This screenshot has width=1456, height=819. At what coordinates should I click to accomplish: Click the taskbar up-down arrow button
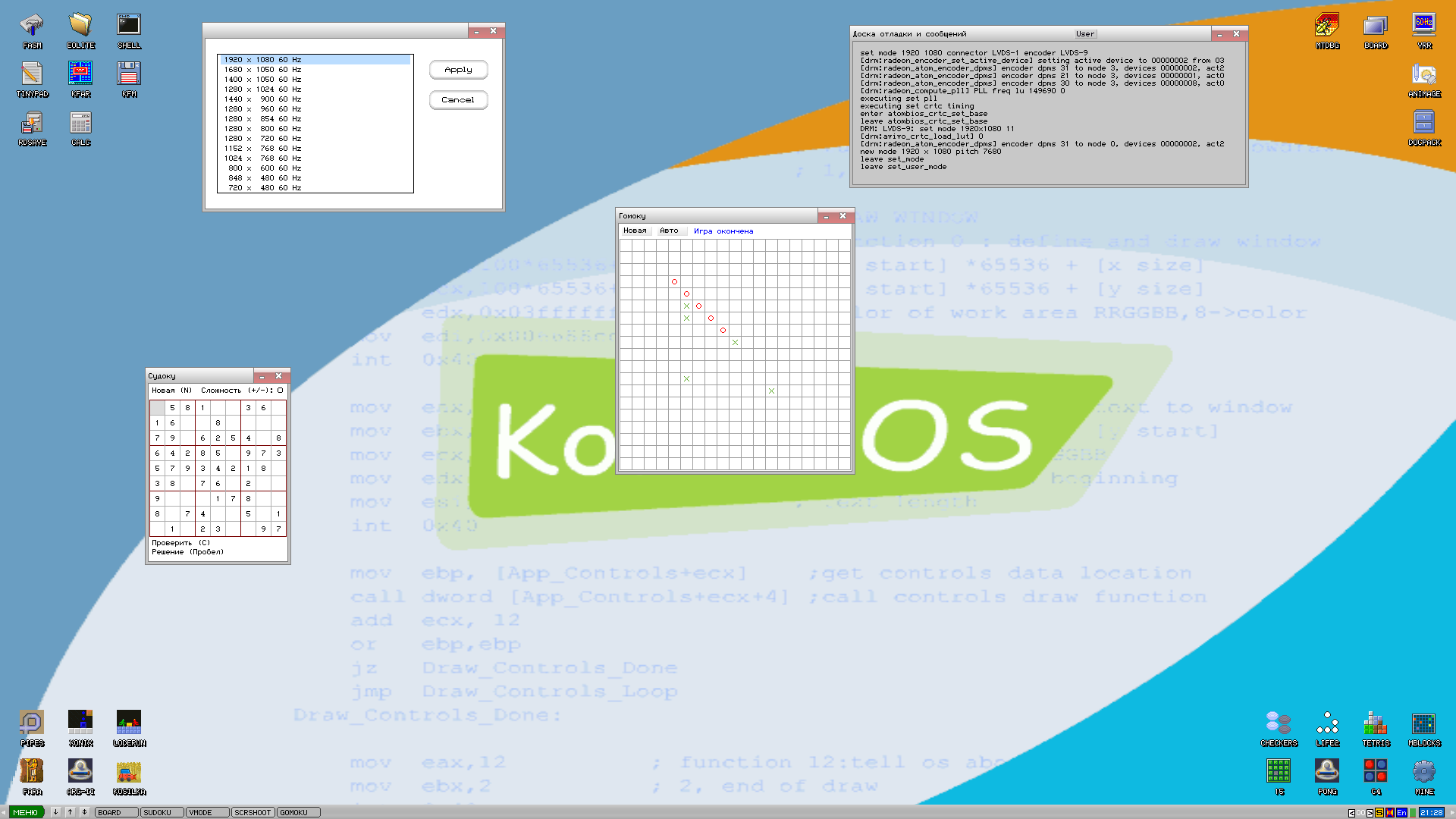(x=84, y=812)
